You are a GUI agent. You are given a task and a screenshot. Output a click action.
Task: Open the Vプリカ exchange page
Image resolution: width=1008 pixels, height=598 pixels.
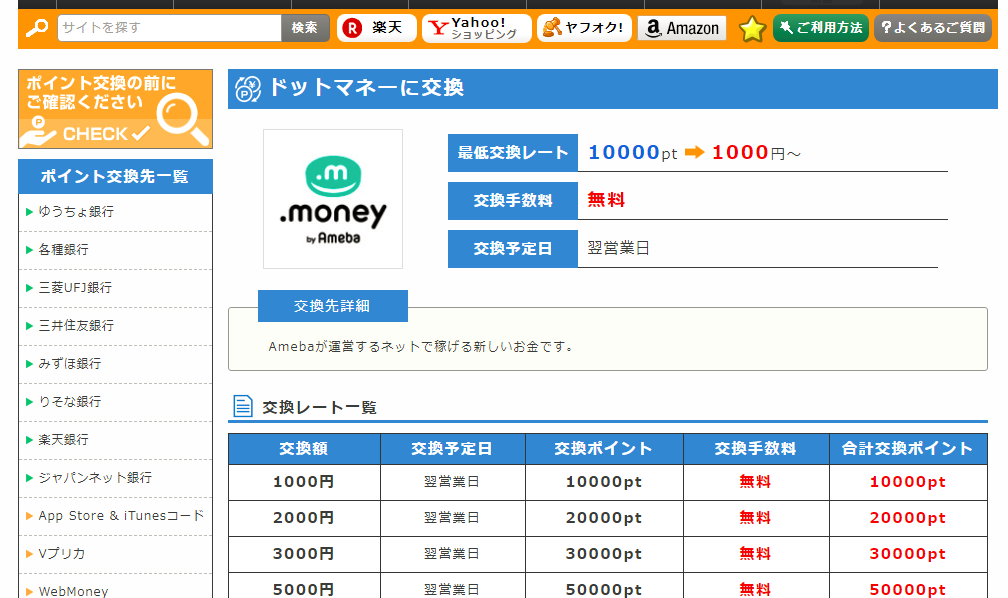tap(62, 554)
